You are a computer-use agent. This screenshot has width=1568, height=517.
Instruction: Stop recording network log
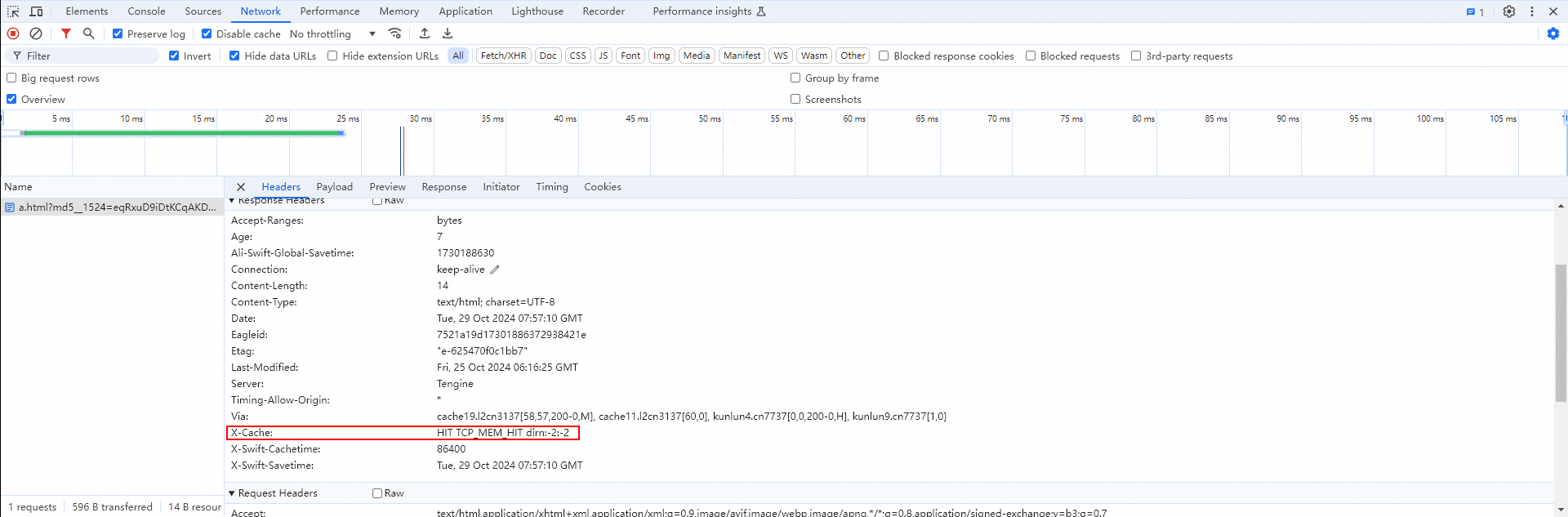(13, 33)
